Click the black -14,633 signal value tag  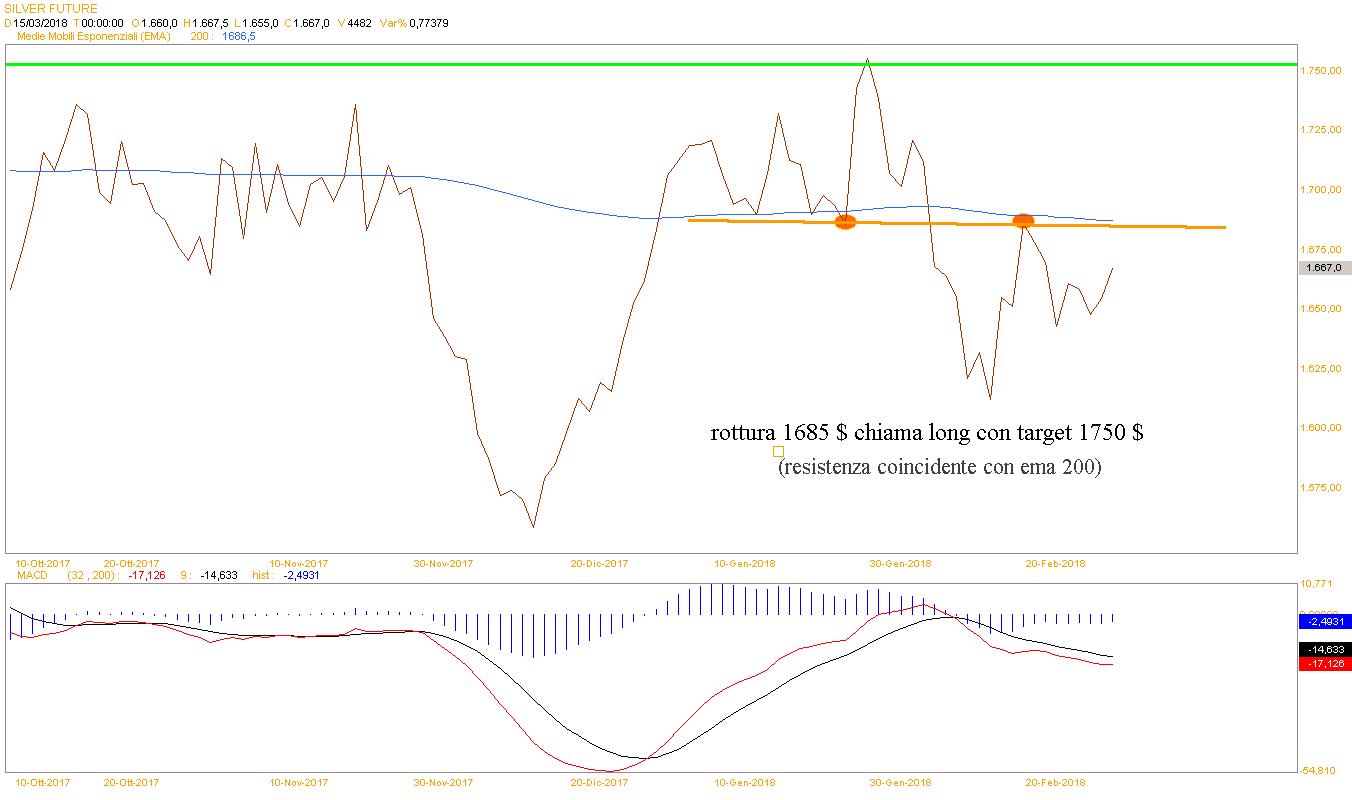point(1324,649)
